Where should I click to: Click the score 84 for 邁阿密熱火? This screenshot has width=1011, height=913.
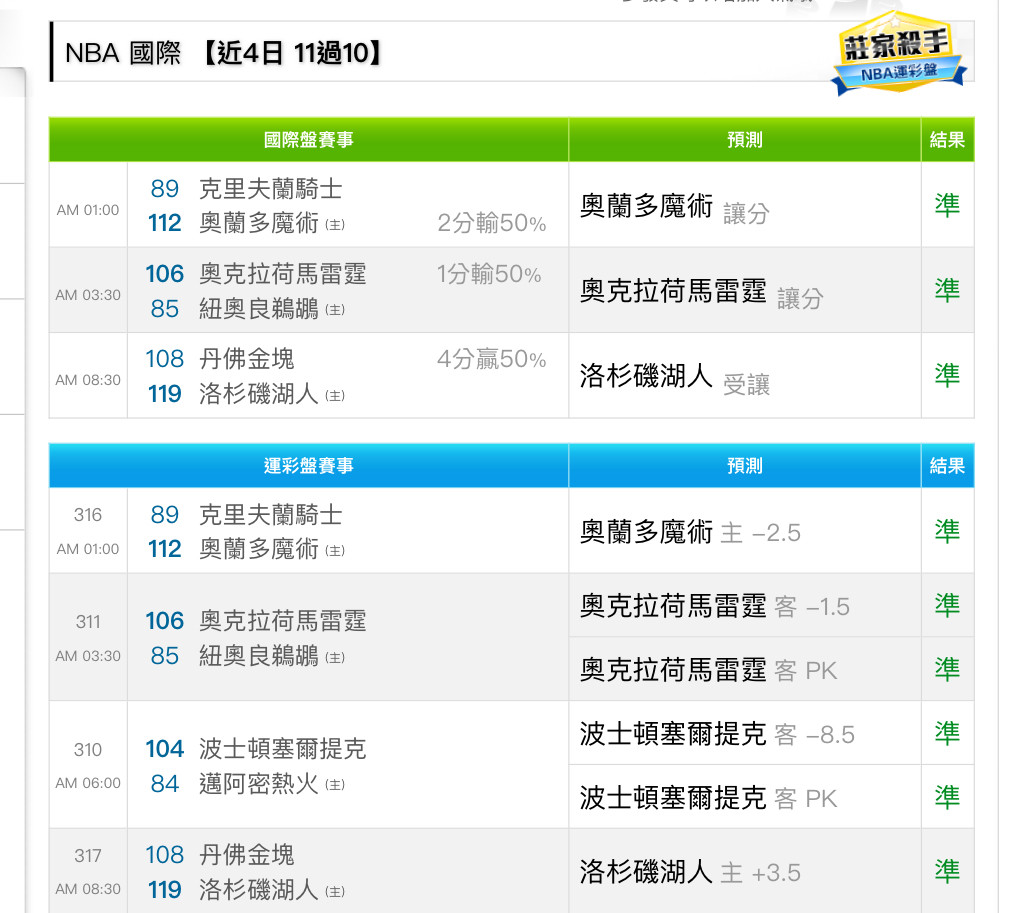(x=164, y=784)
